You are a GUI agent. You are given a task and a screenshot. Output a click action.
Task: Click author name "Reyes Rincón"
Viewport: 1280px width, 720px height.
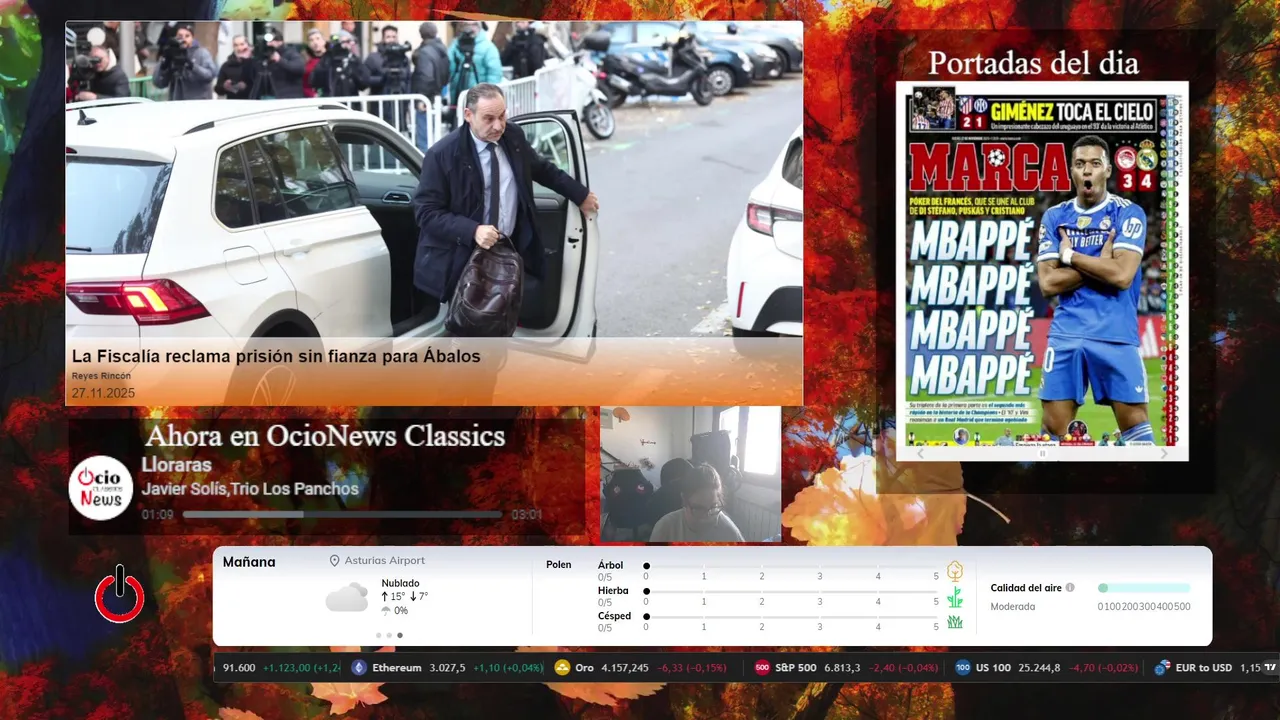(101, 376)
